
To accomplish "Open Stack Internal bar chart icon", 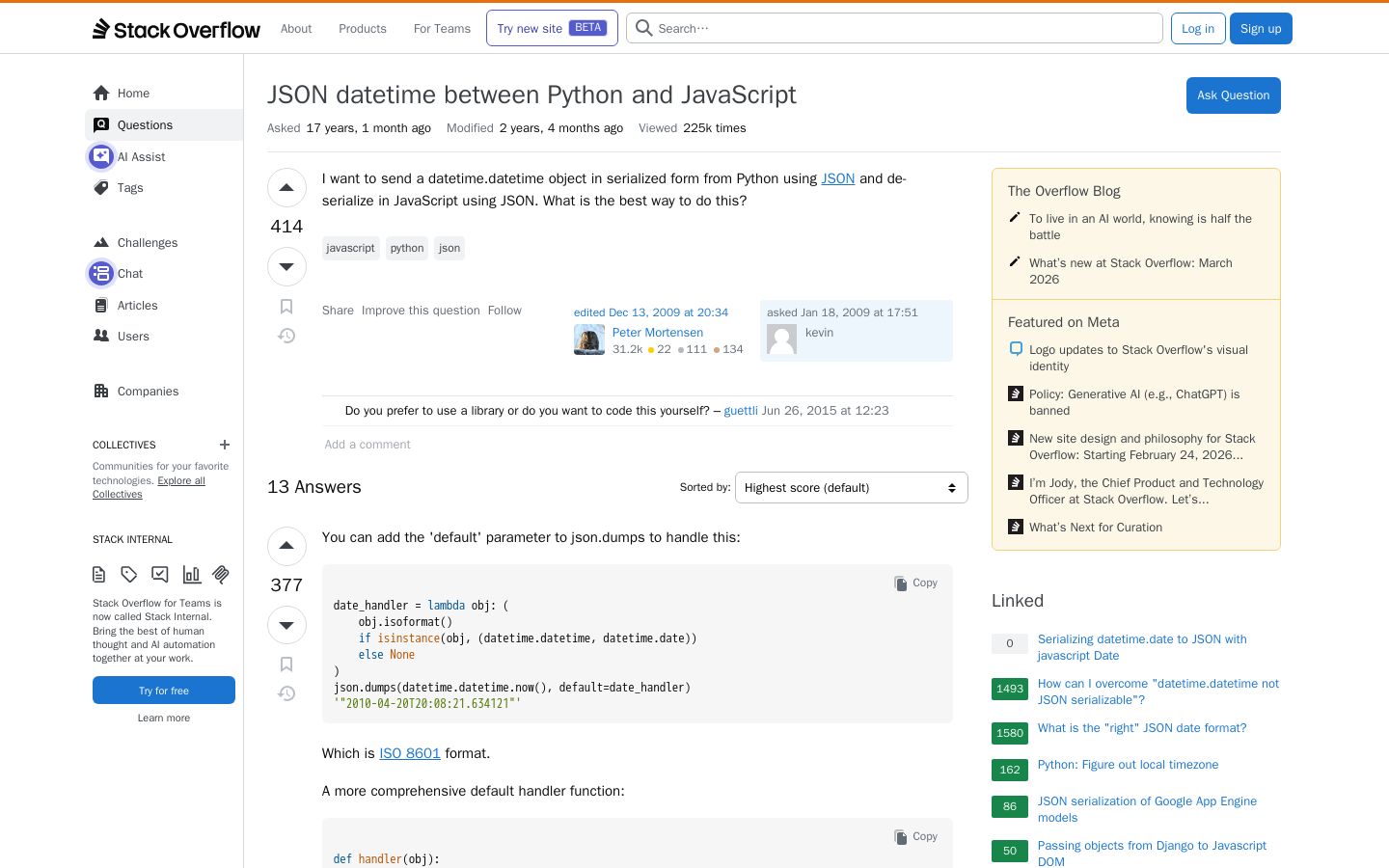I will click(x=191, y=575).
